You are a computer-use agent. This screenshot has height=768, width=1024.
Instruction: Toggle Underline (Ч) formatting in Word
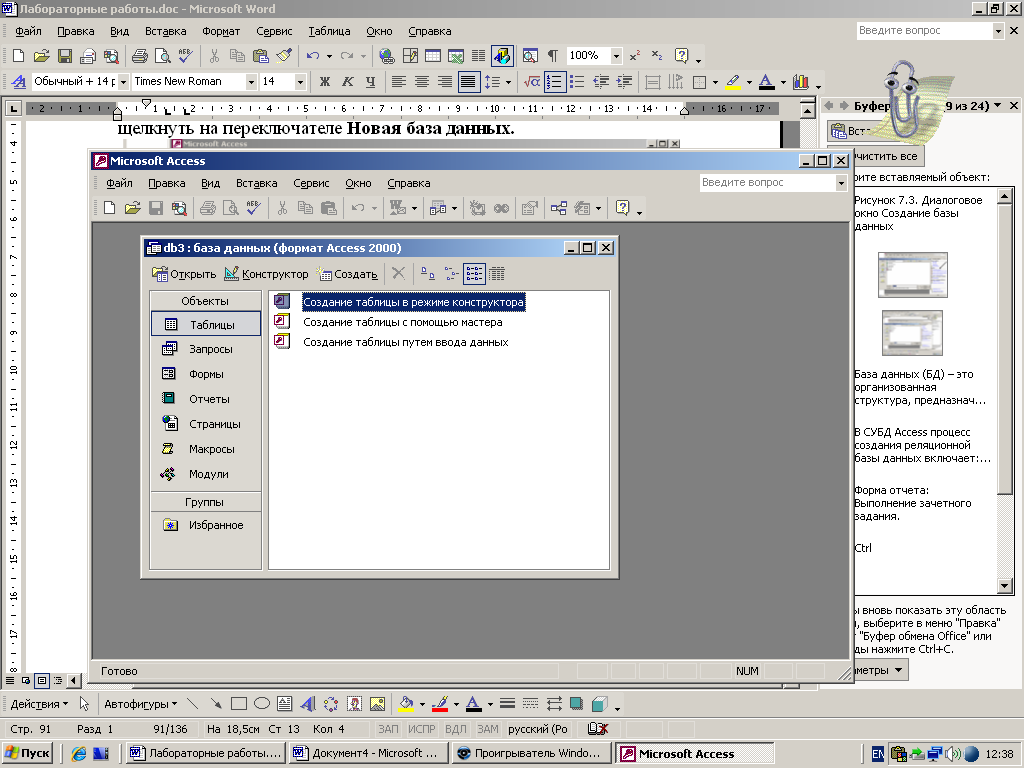pyautogui.click(x=370, y=82)
